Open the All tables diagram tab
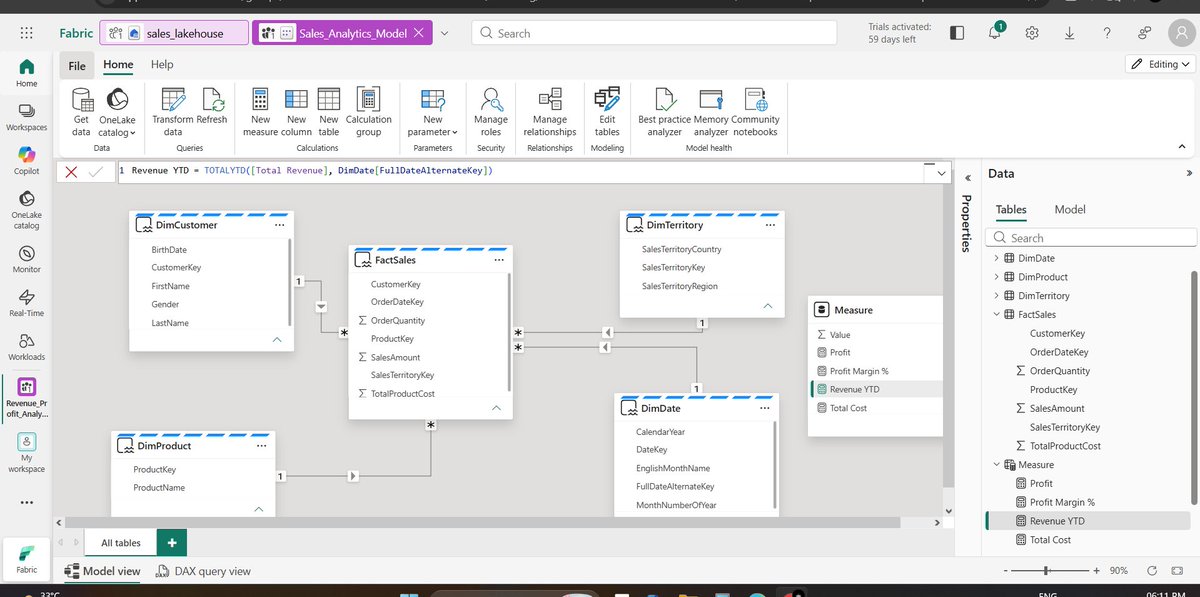Screen dimensions: 1200x597 point(120,543)
